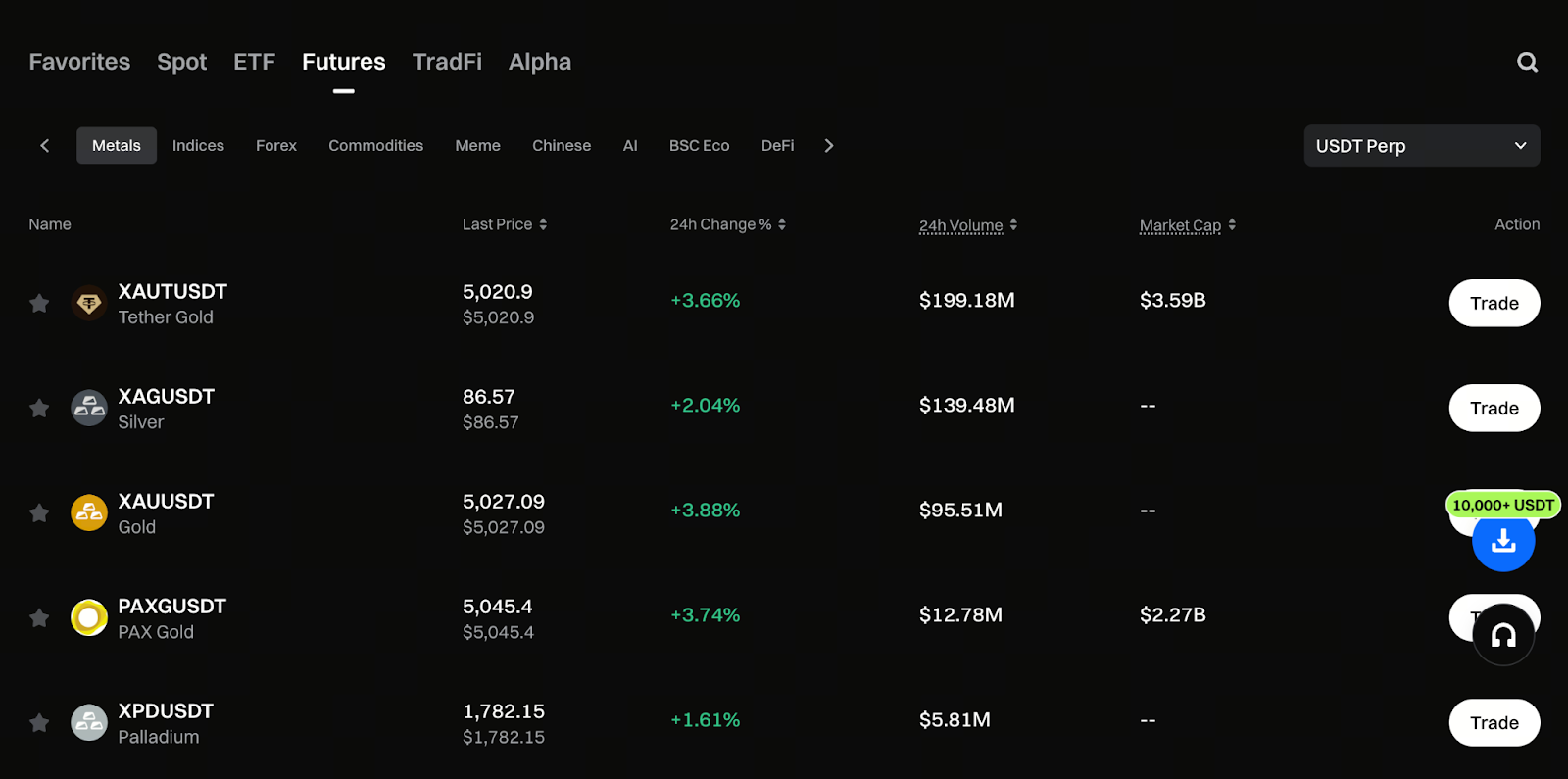Image resolution: width=1568 pixels, height=779 pixels.
Task: Select the Commodities category tab
Action: click(375, 146)
